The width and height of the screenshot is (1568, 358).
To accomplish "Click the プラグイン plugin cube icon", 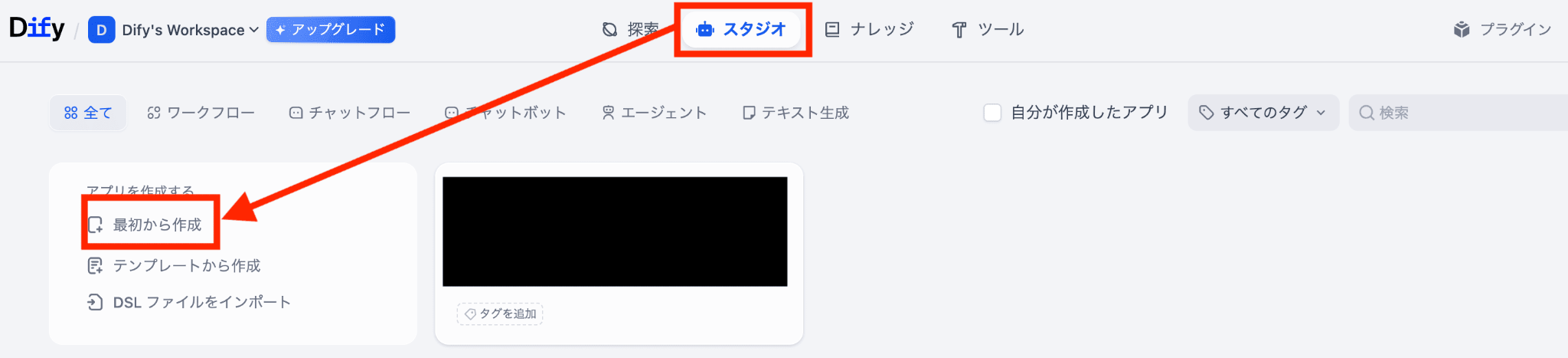I will (x=1462, y=30).
